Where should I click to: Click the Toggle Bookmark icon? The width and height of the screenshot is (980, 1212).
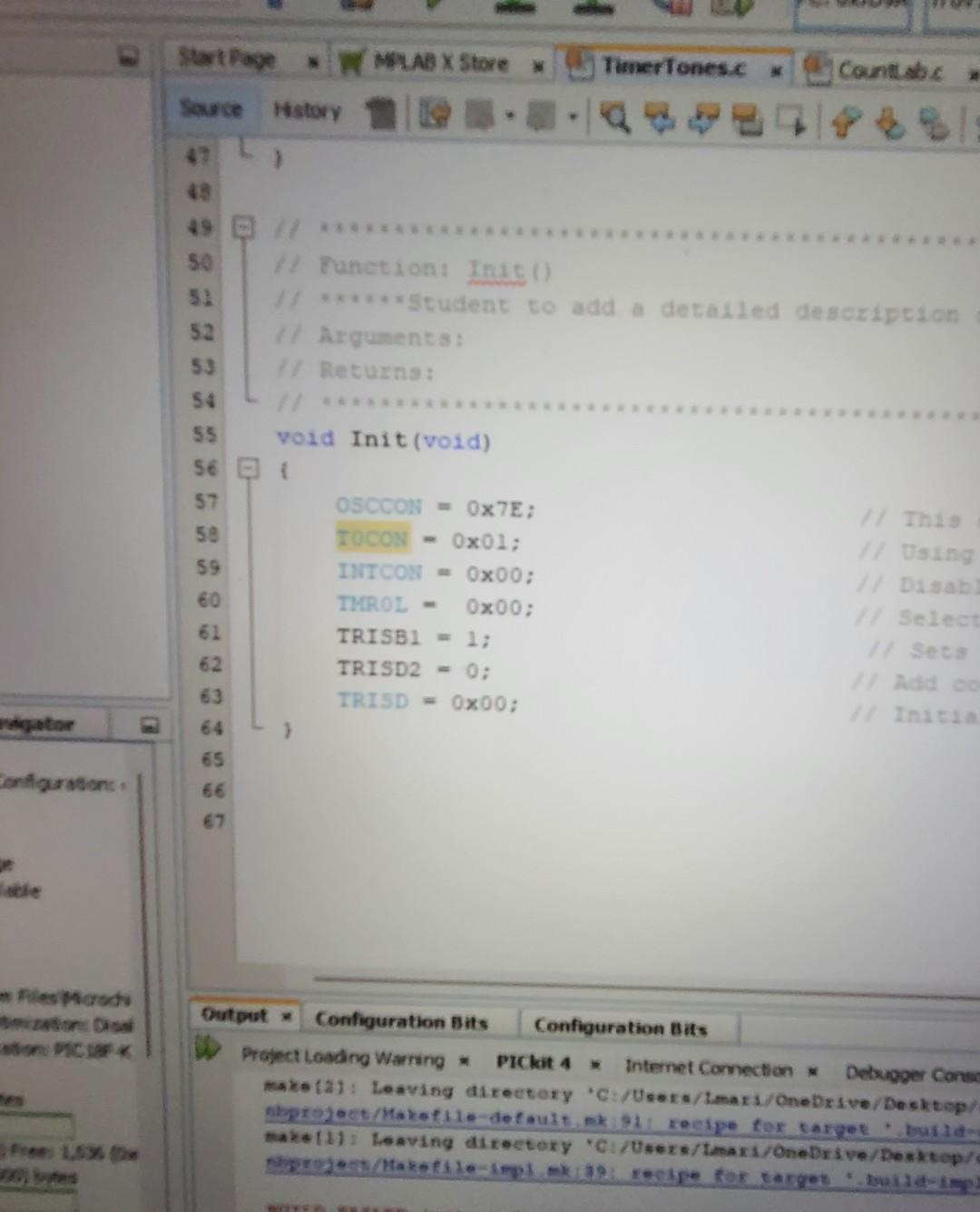click(931, 123)
